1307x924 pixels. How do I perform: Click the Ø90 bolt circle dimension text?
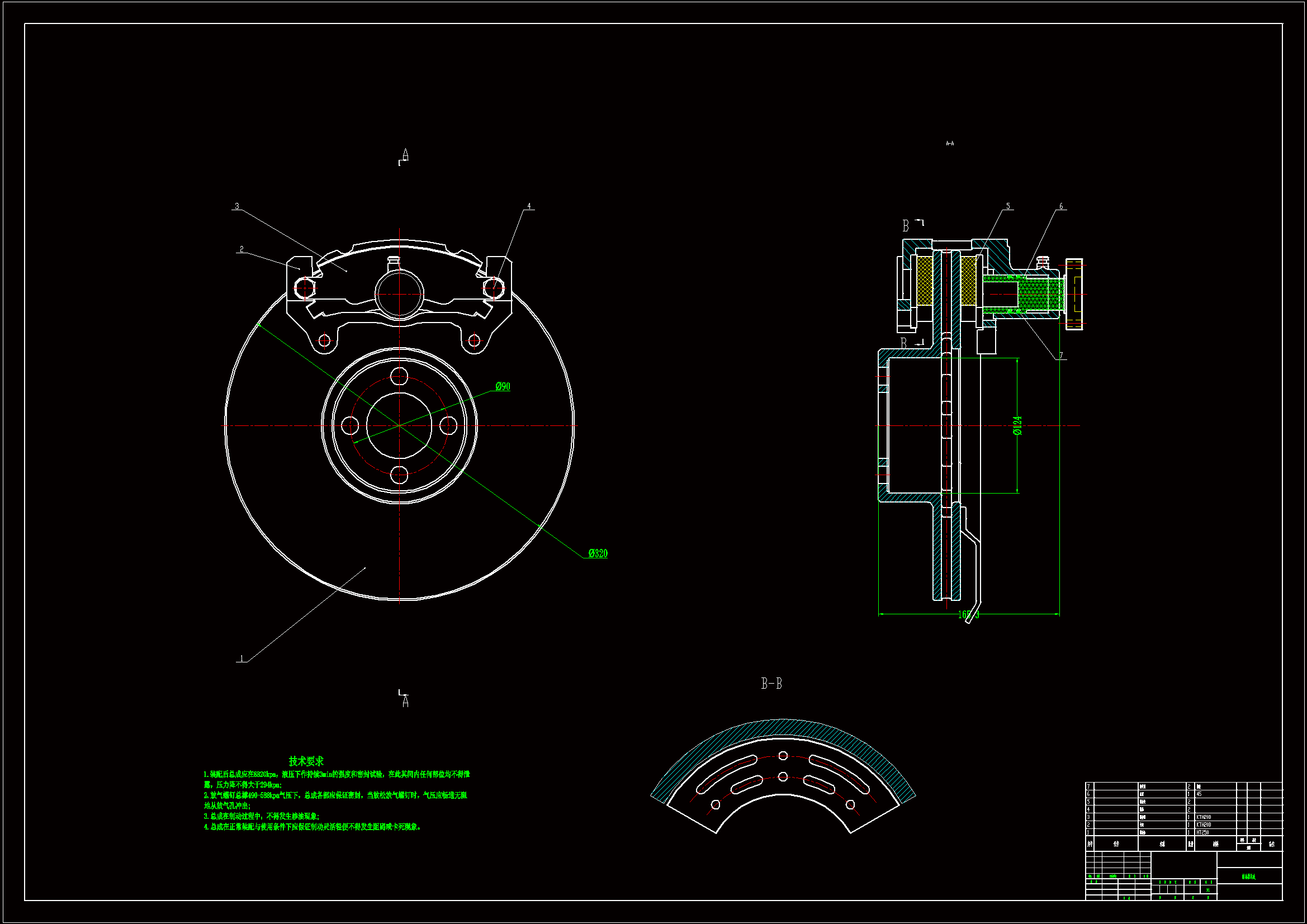[x=503, y=387]
